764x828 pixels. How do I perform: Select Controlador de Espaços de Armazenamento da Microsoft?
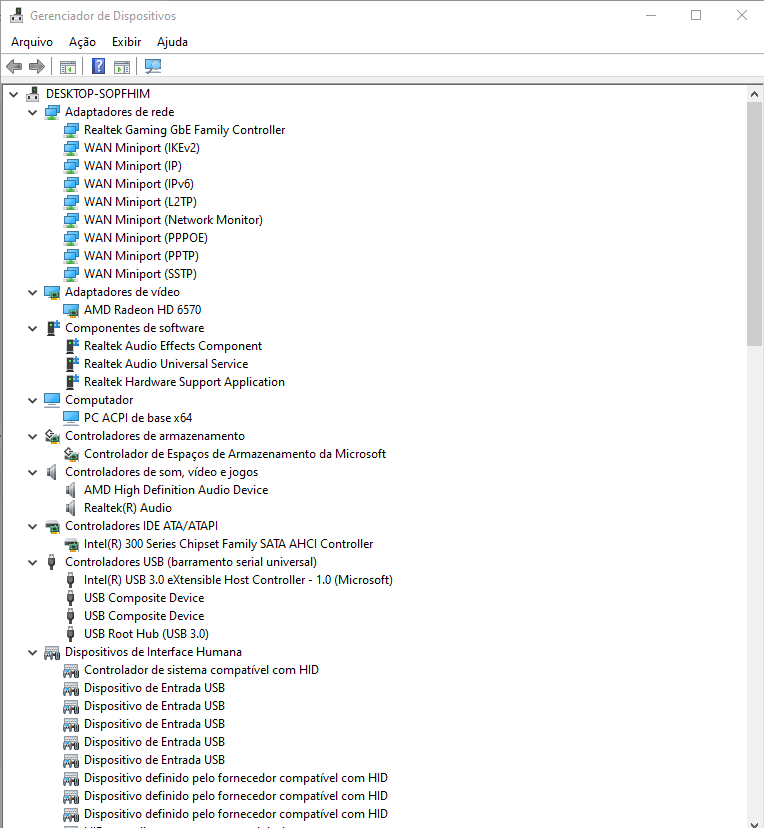point(235,454)
